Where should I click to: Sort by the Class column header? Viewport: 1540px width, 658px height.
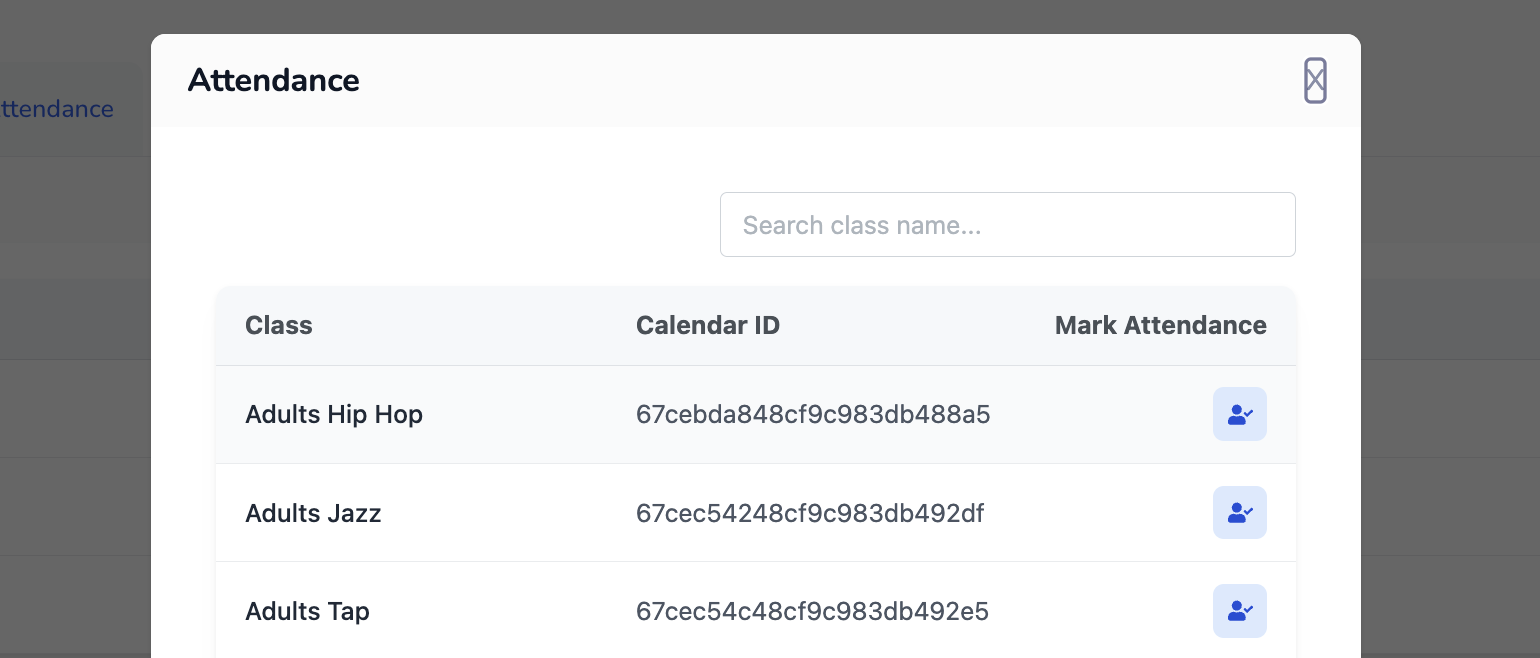pyautogui.click(x=279, y=325)
